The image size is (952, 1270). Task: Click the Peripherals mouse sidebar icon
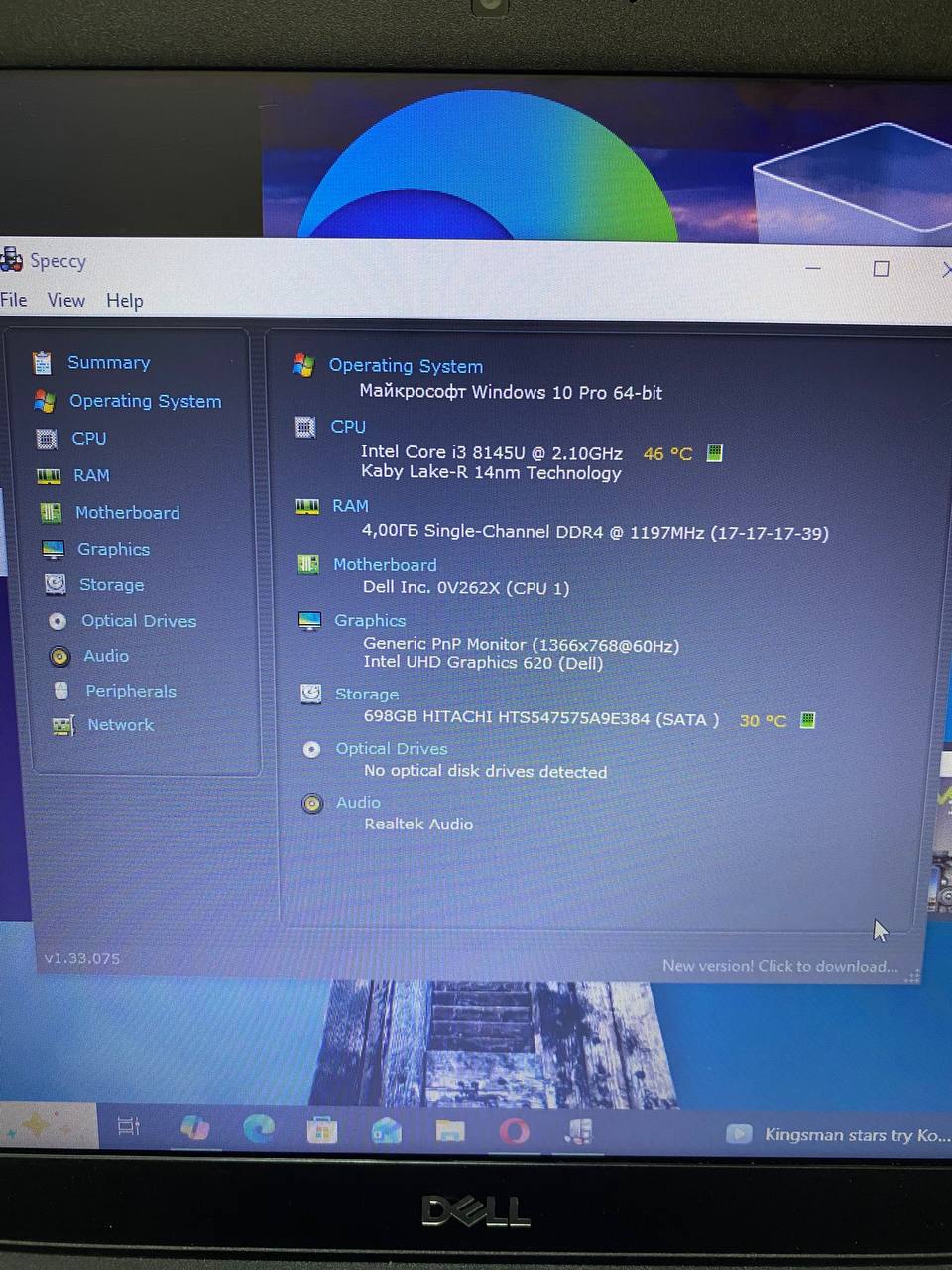click(61, 691)
